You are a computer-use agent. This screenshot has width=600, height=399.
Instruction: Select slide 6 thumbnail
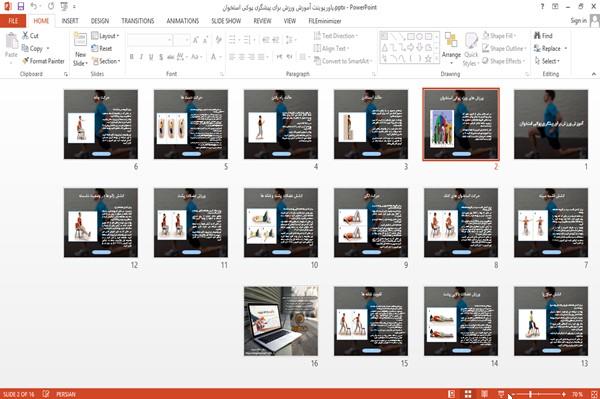[101, 124]
